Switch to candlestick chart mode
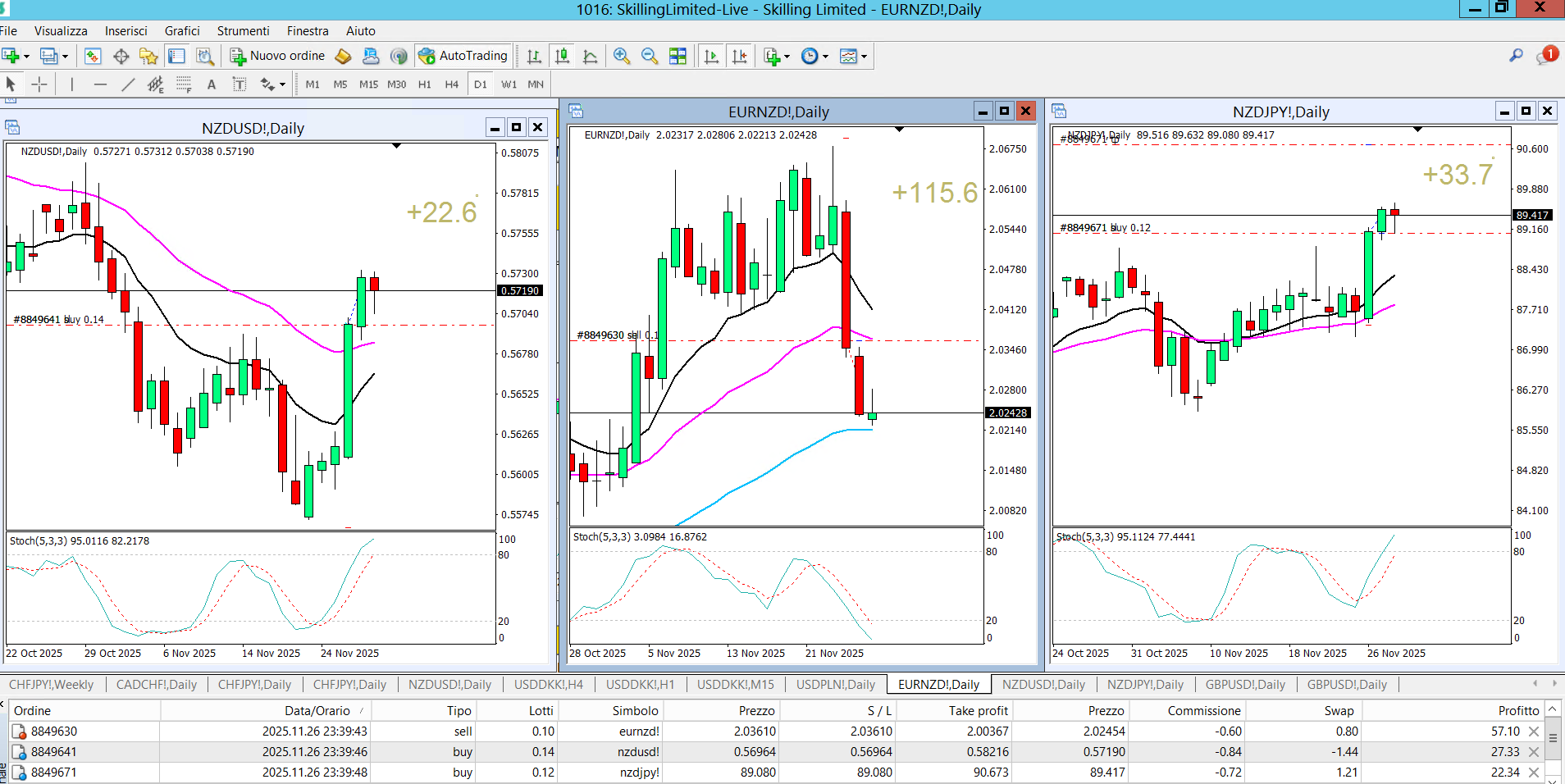This screenshot has height=784, width=1565. [x=562, y=56]
